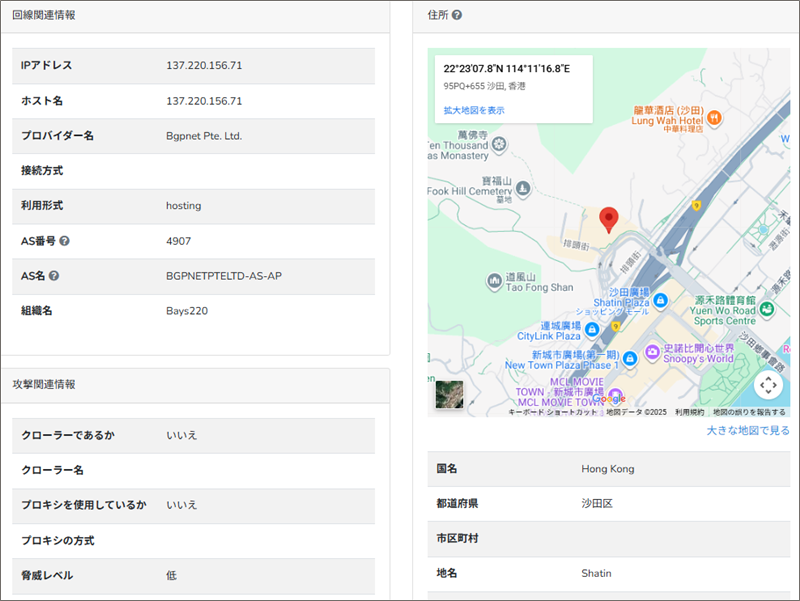Click the help icon beside AS名
This screenshot has height=601, width=800.
point(54,276)
